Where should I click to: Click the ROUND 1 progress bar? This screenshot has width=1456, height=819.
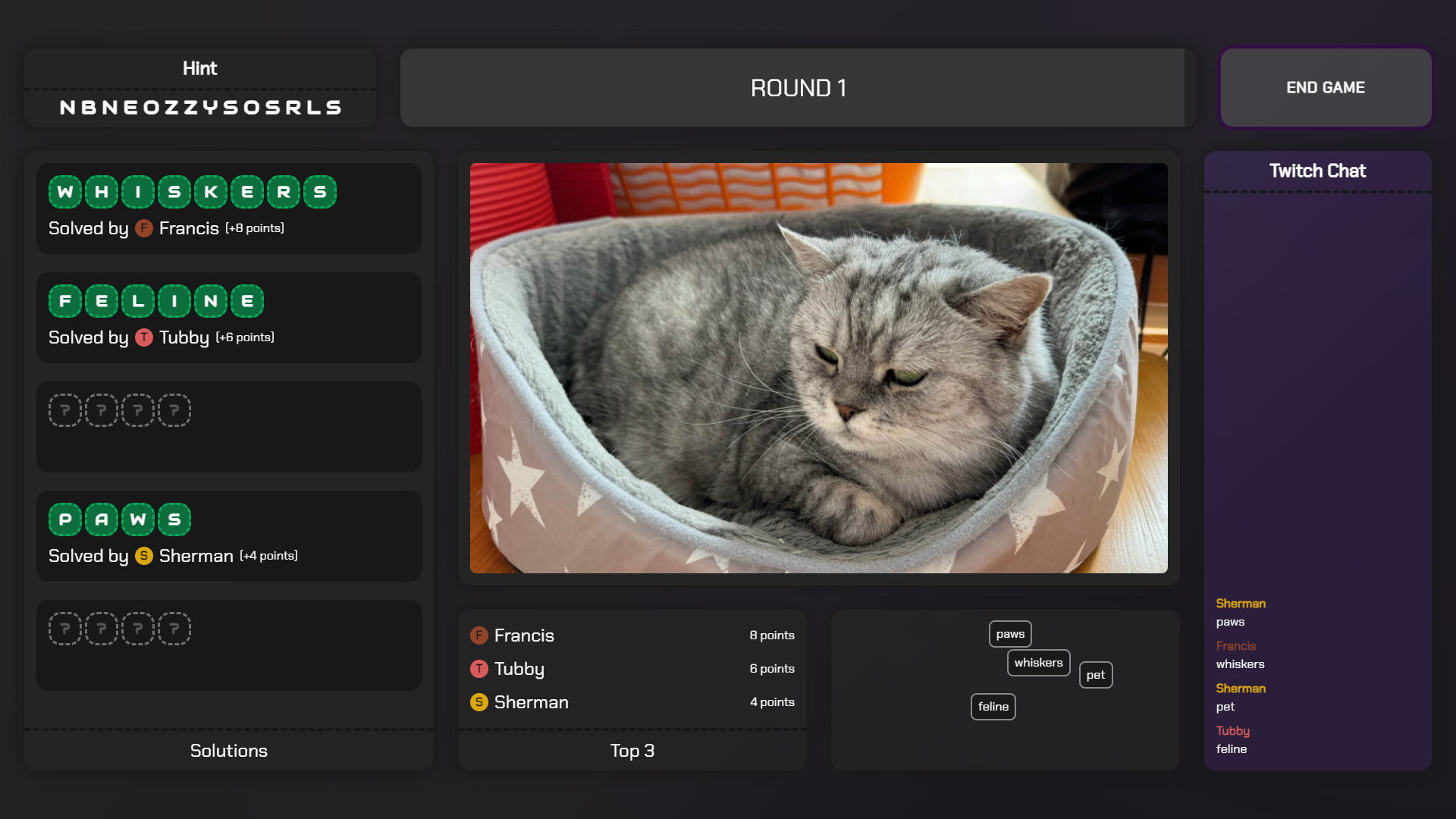798,88
